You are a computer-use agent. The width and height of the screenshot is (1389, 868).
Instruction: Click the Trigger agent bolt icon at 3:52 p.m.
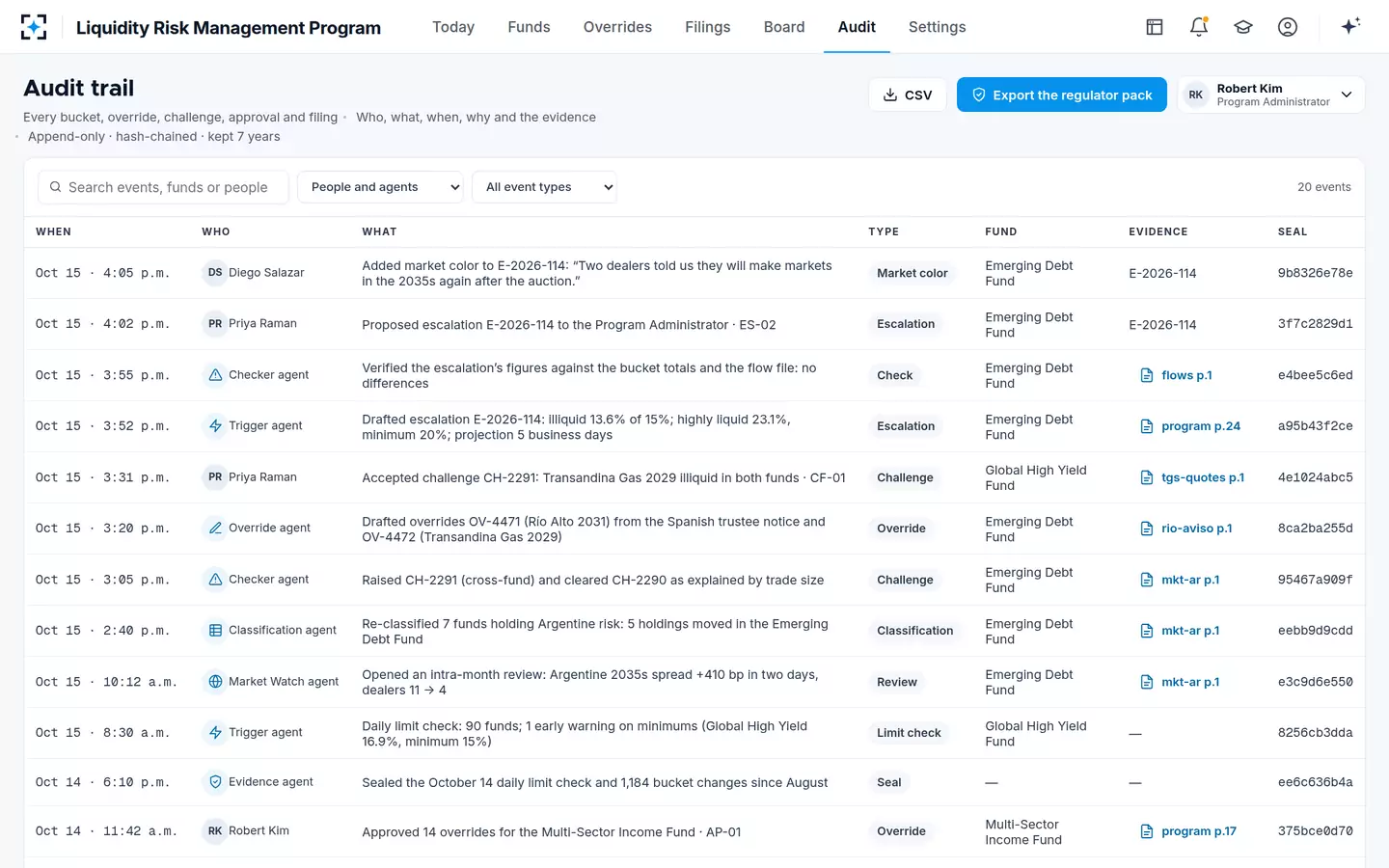(x=215, y=425)
